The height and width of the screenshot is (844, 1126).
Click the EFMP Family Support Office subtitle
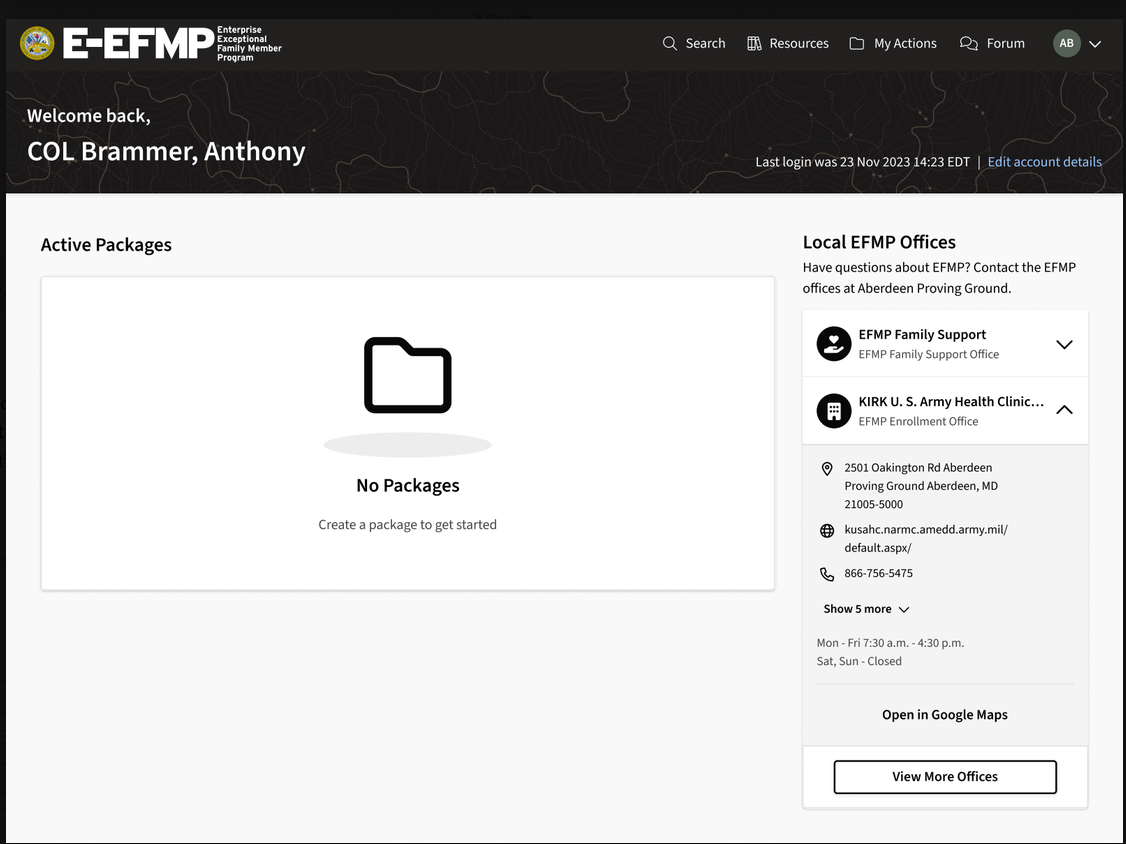[x=929, y=354]
